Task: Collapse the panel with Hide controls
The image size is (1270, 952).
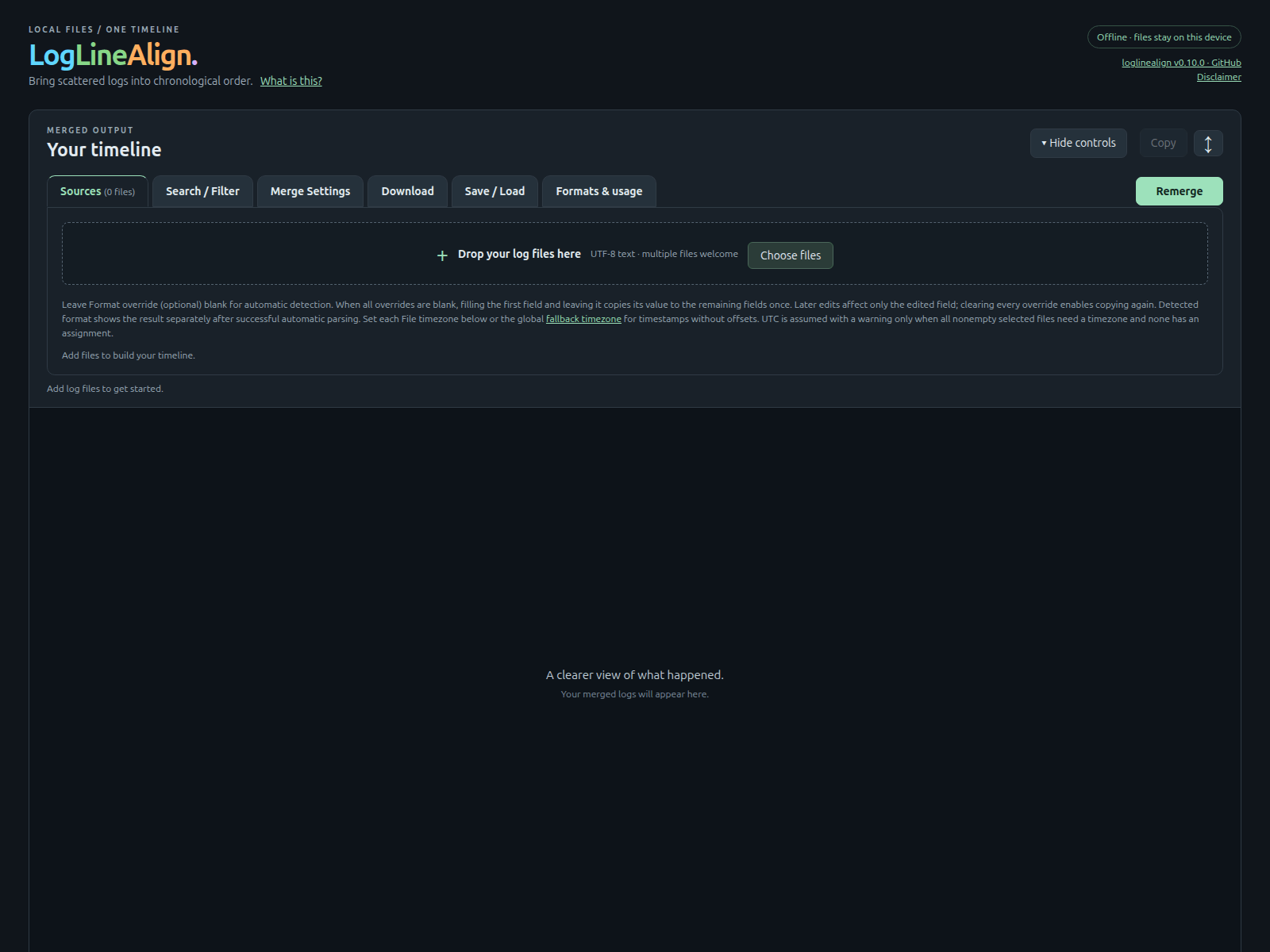Action: tap(1079, 143)
